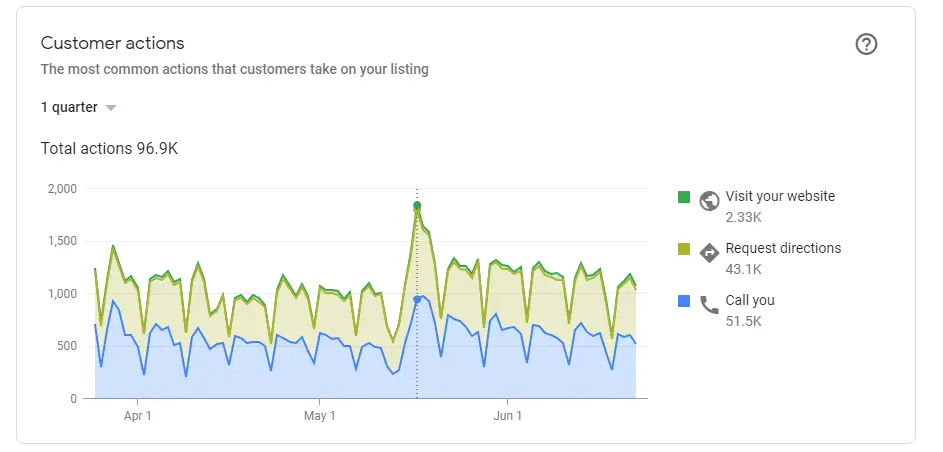Click the olive Request directions swatch
The height and width of the screenshot is (452, 943).
tap(684, 249)
